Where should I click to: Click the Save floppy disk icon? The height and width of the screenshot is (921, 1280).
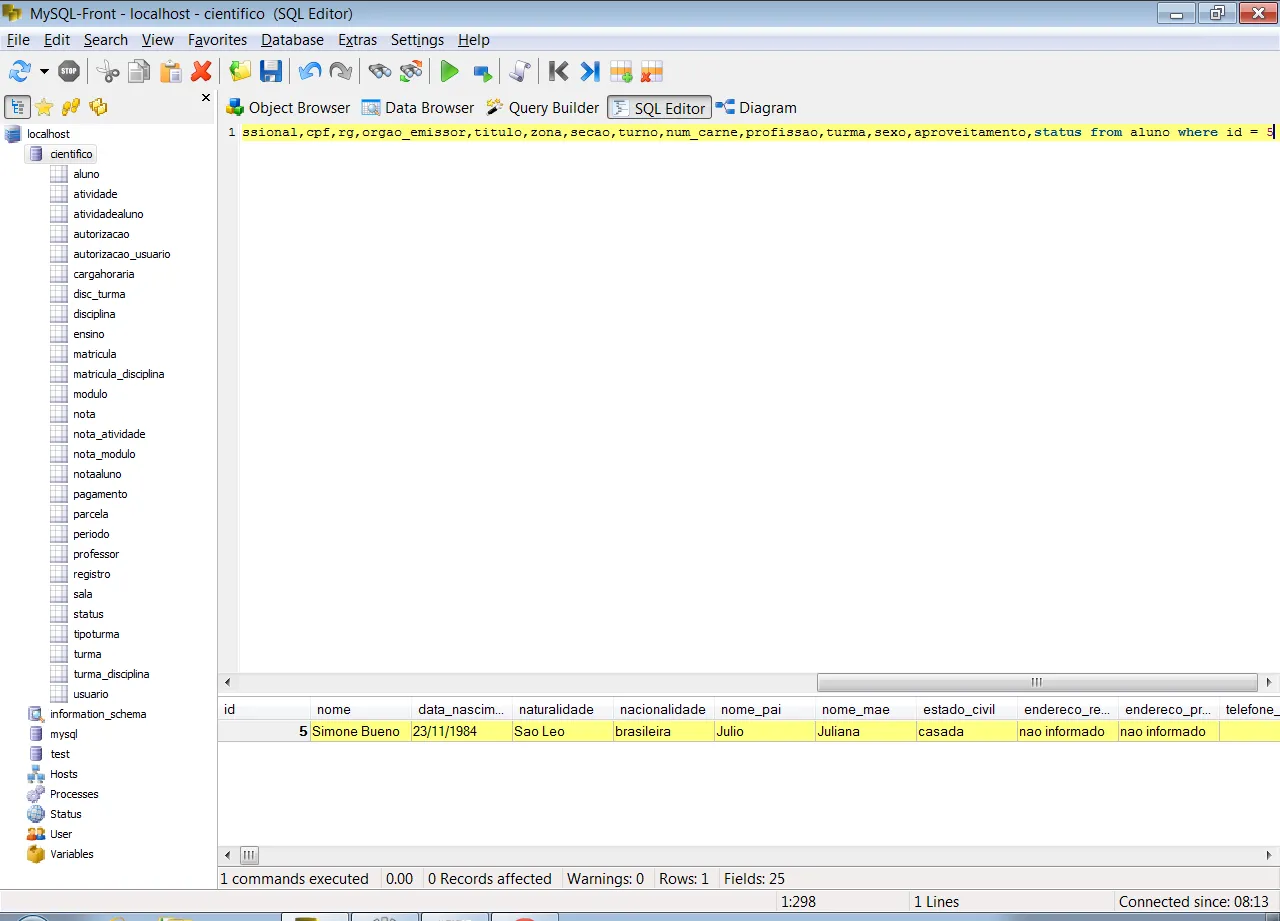(270, 71)
